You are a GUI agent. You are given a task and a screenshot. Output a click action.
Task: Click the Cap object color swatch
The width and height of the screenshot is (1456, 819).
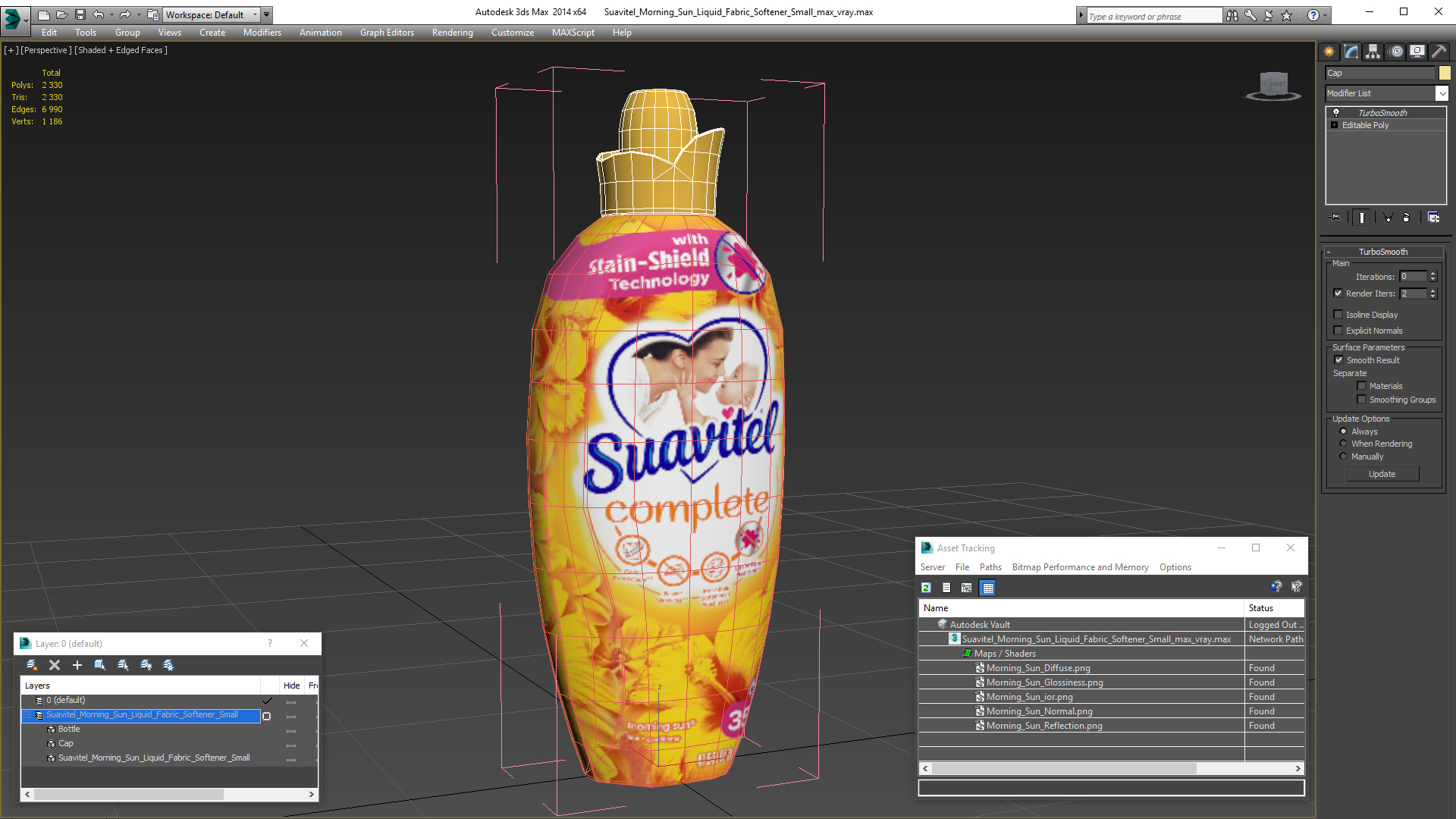[x=1445, y=73]
